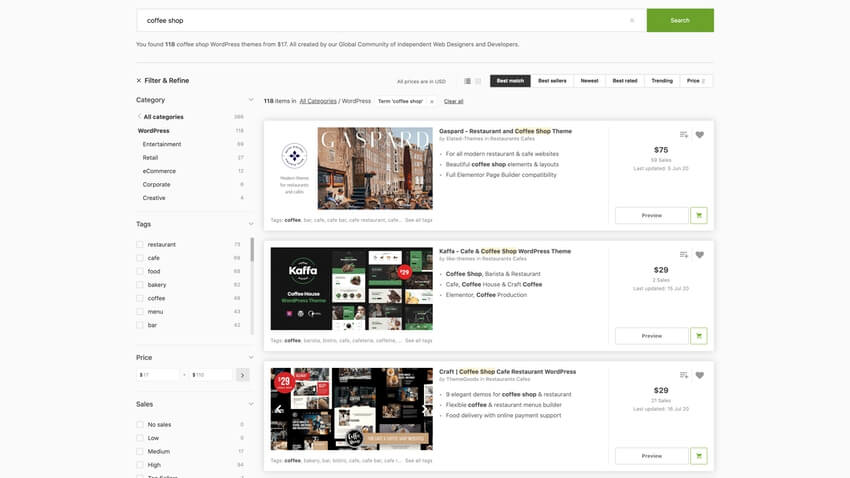Check the High sales filter
Viewport: 850px width, 478px height.
[140, 465]
